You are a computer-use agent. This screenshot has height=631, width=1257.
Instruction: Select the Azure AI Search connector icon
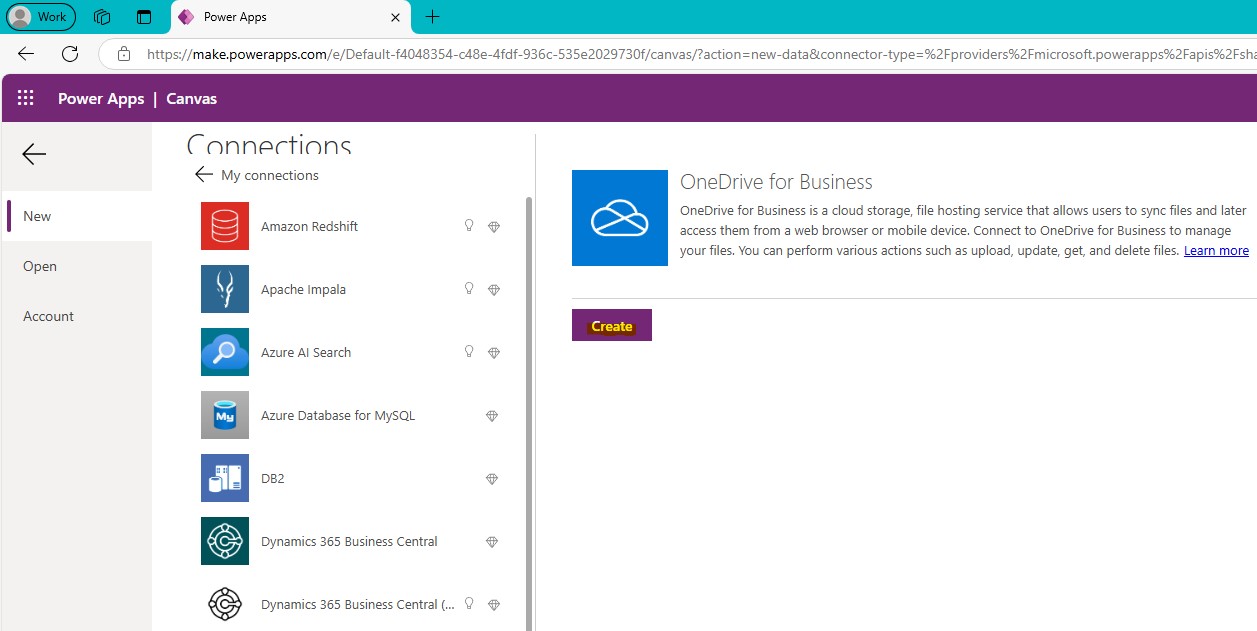point(225,352)
